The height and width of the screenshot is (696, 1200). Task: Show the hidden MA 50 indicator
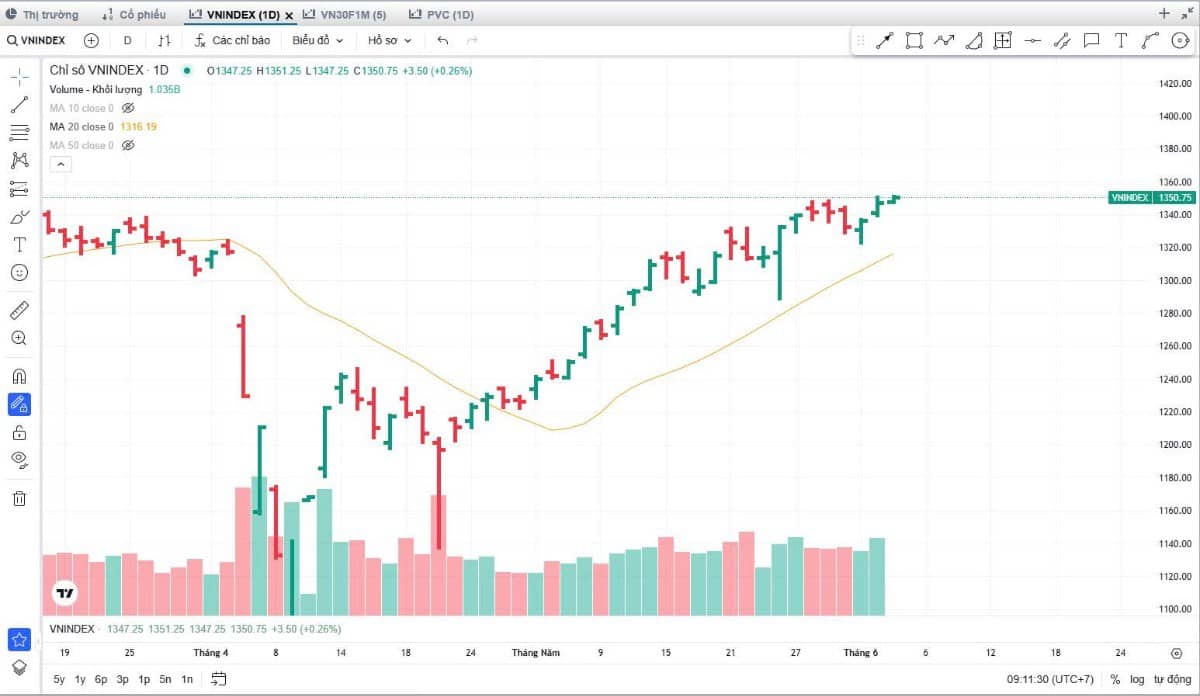(x=128, y=146)
